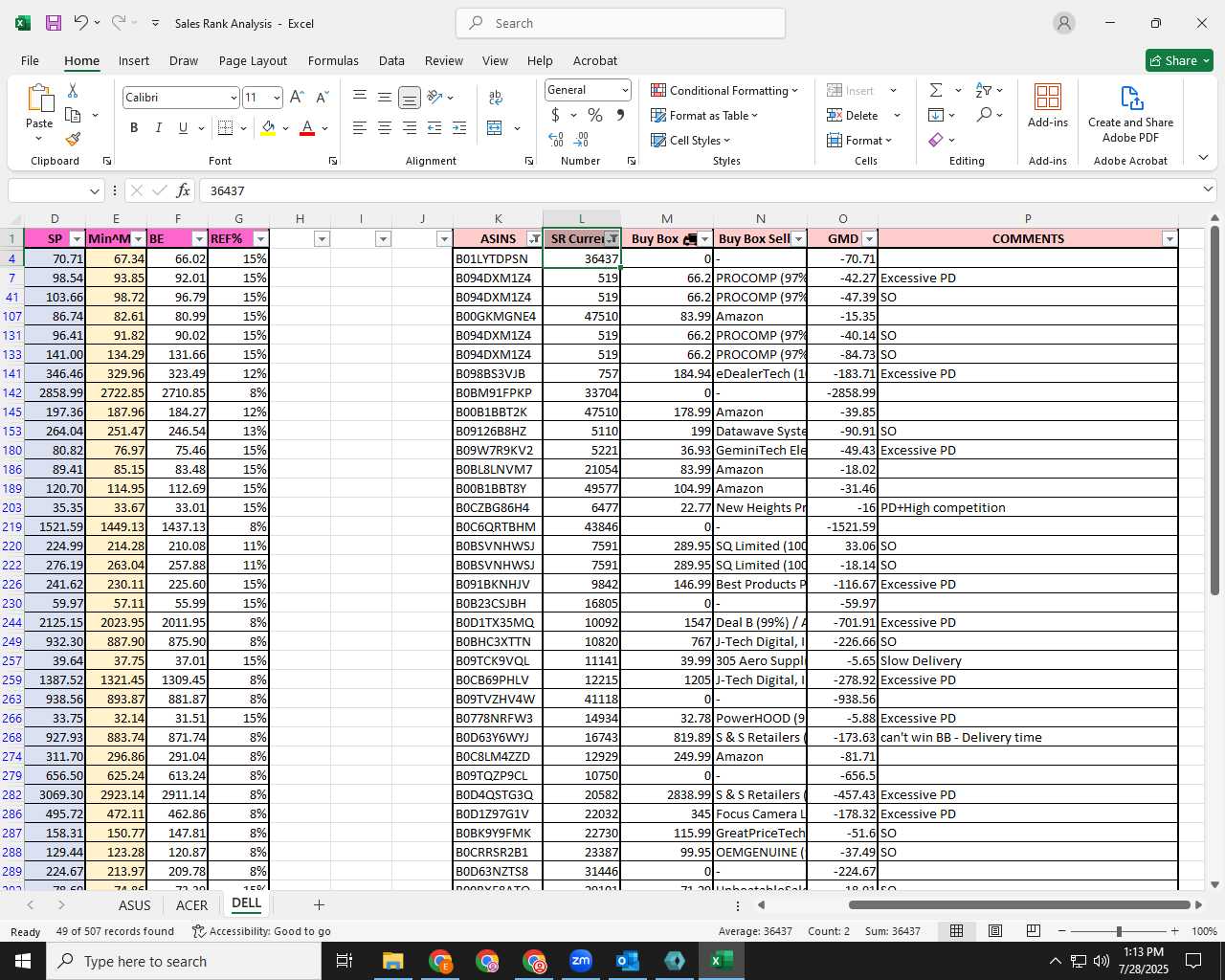Click the Font Color red swatch
This screenshot has width=1225, height=980.
(x=307, y=128)
